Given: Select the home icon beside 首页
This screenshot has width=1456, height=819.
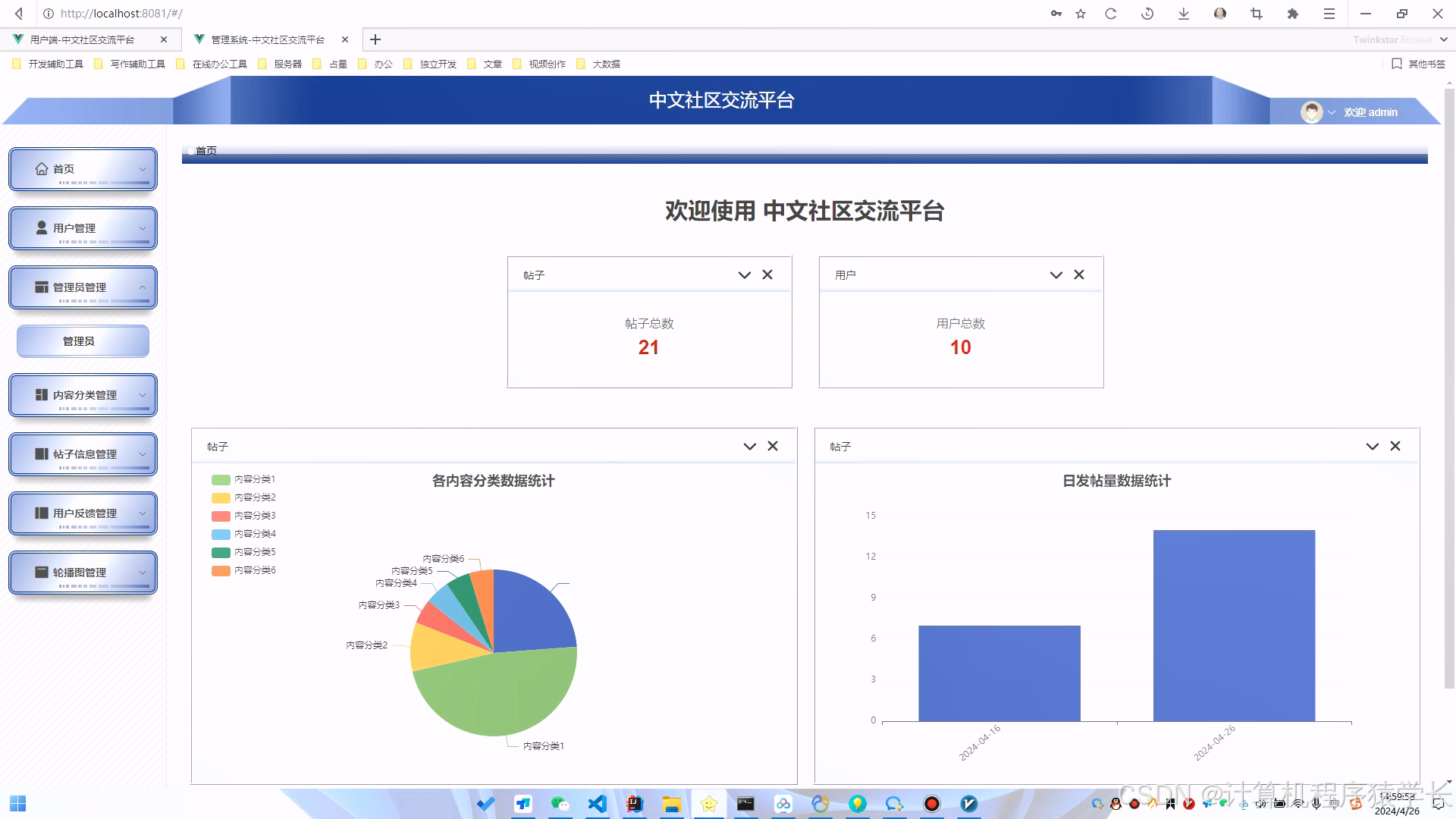Looking at the screenshot, I should click(x=42, y=168).
